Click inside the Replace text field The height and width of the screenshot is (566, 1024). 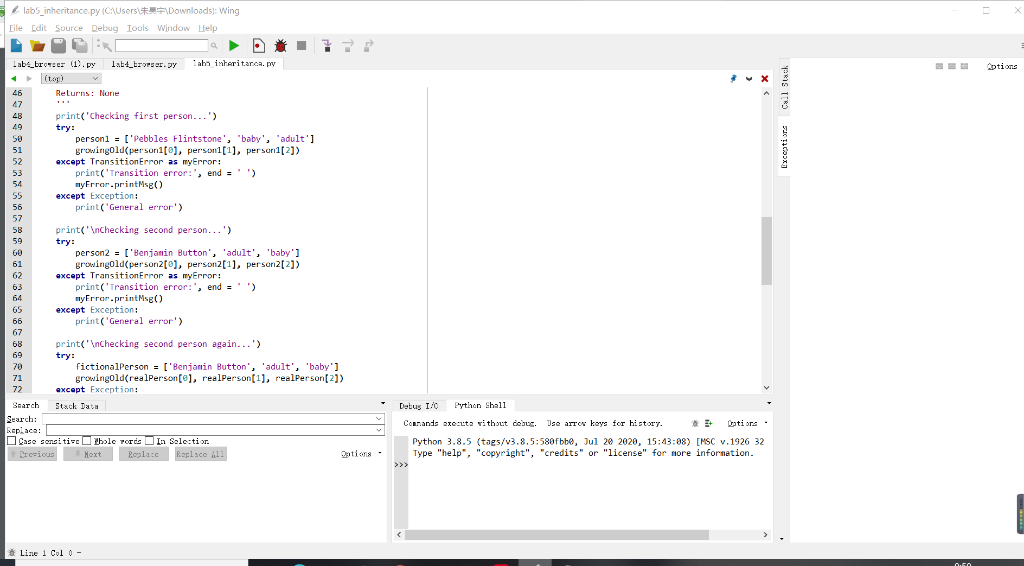click(x=210, y=430)
